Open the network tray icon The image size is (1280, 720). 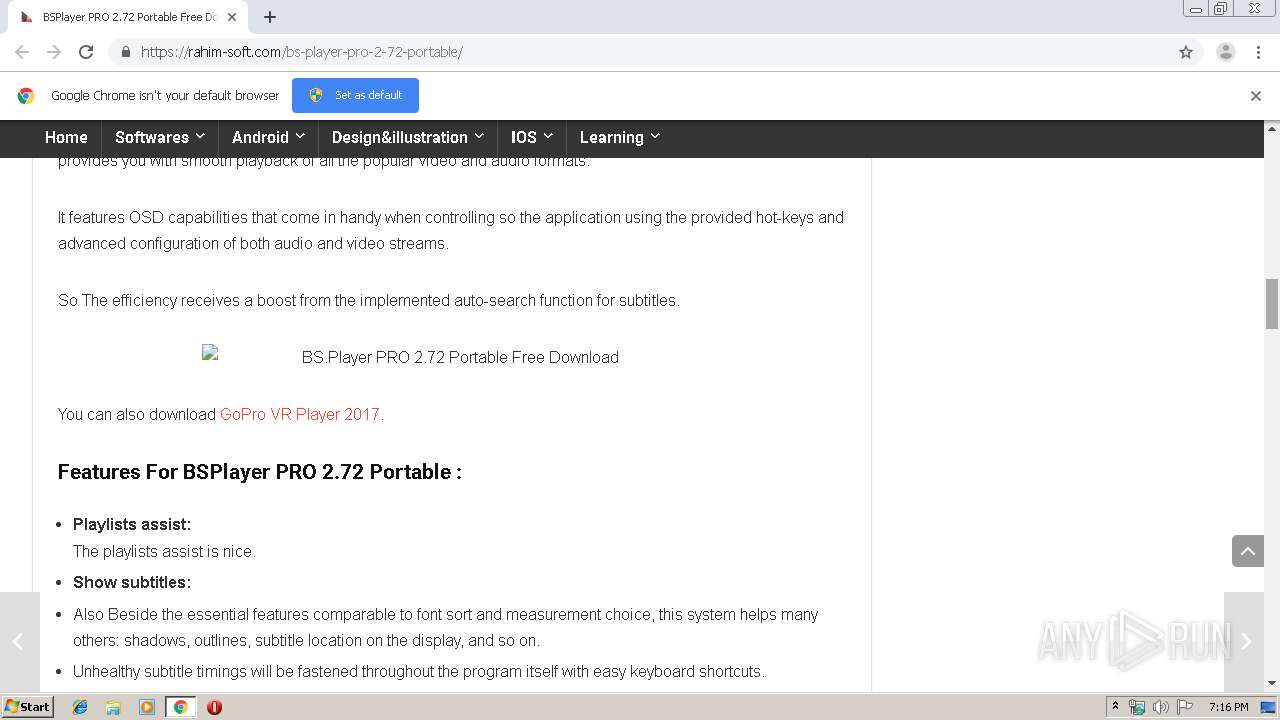pyautogui.click(x=1137, y=707)
